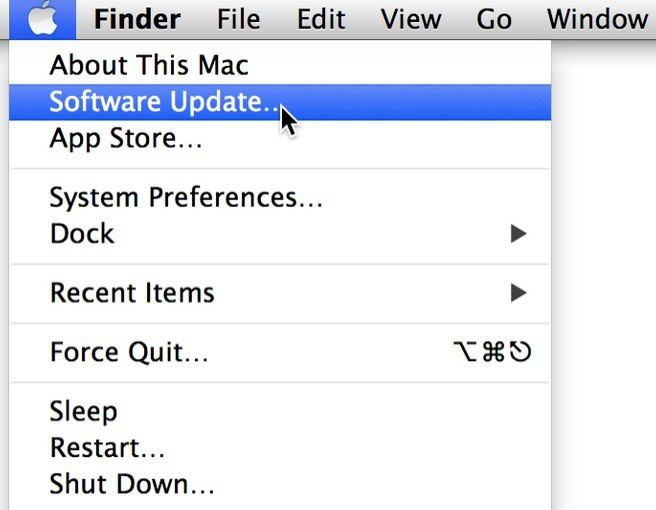Image resolution: width=656 pixels, height=510 pixels.
Task: Put the Mac to Sleep
Action: (x=83, y=411)
